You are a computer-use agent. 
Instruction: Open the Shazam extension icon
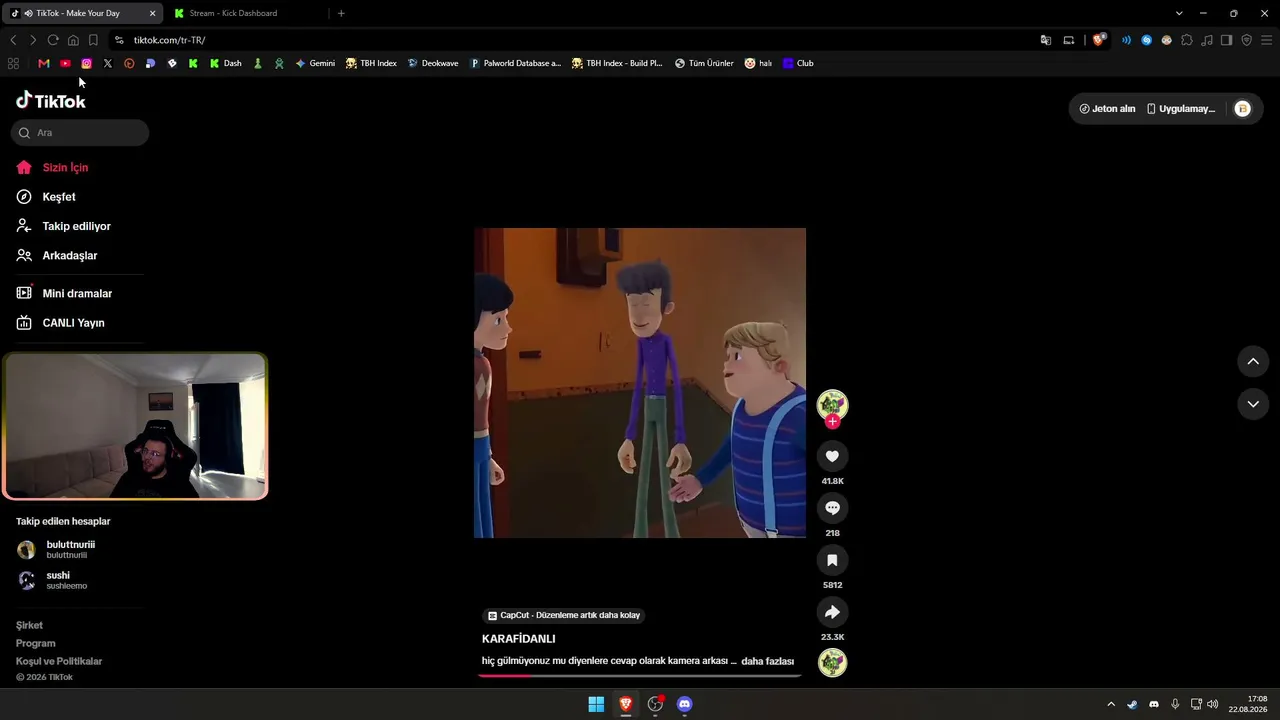tap(1147, 40)
